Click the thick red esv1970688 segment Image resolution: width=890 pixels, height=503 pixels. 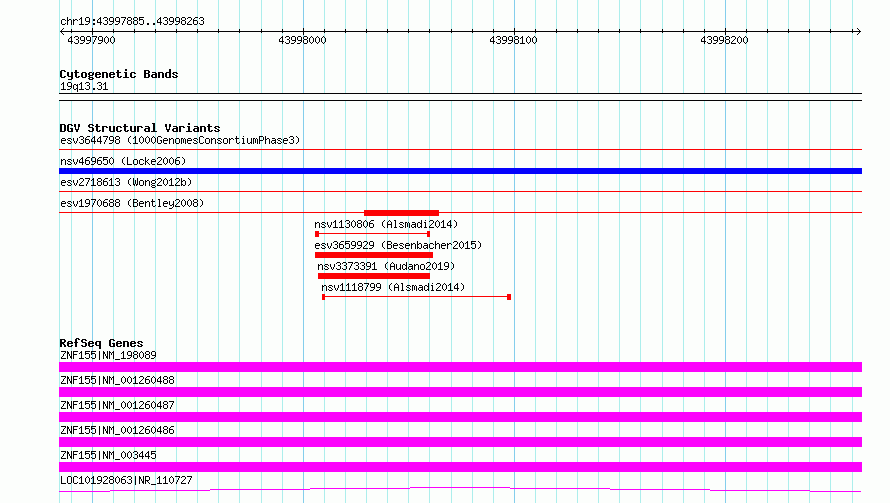(x=401, y=213)
